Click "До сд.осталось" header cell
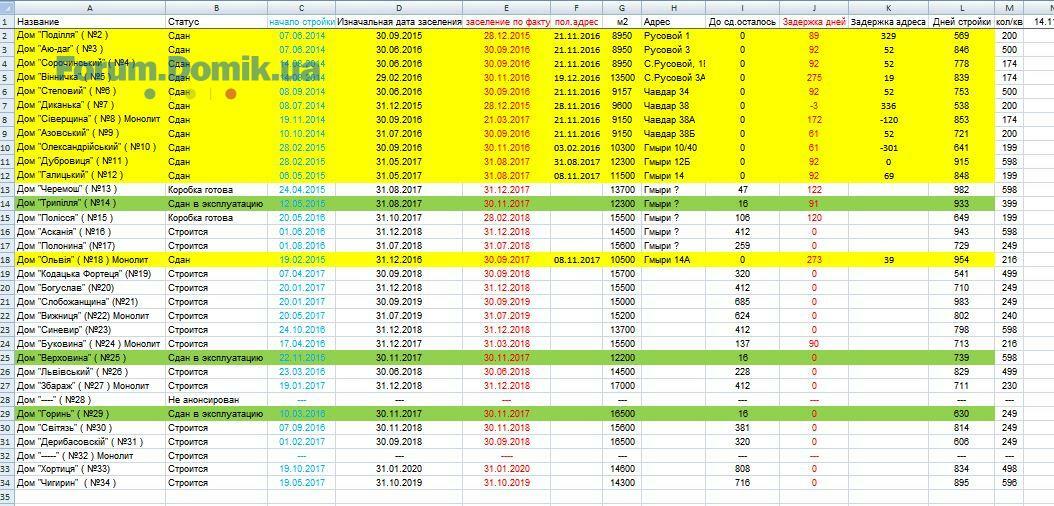Viewport: 1054px width, 506px height. (x=742, y=22)
